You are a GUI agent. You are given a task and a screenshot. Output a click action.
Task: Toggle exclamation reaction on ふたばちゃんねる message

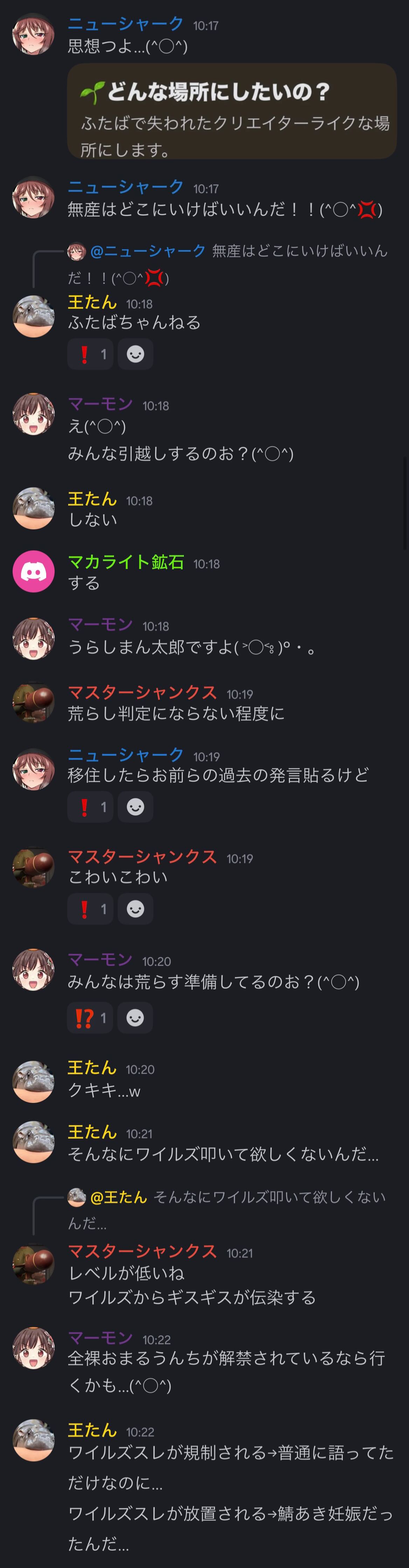pyautogui.click(x=91, y=354)
